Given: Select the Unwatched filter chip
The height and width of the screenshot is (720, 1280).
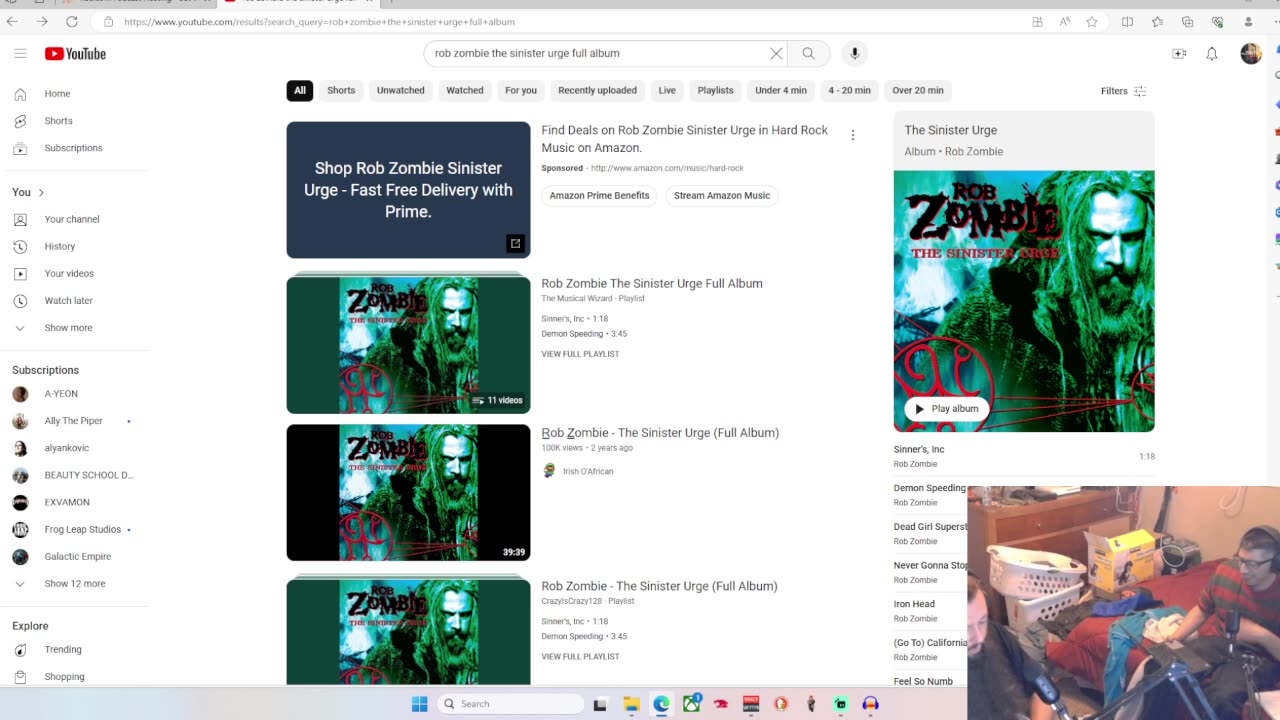Looking at the screenshot, I should click(x=401, y=90).
